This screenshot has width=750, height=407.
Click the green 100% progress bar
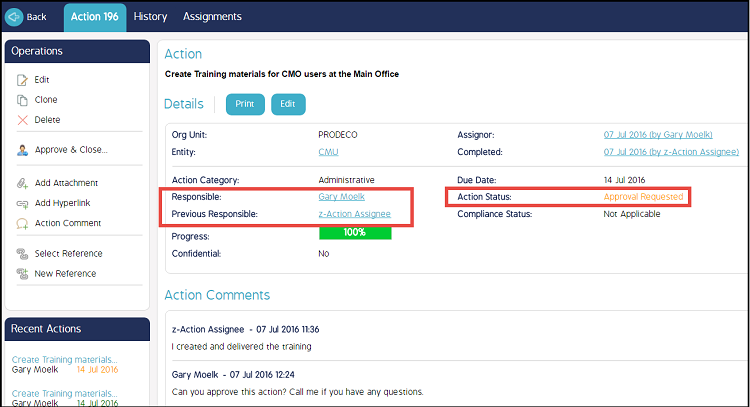point(355,233)
